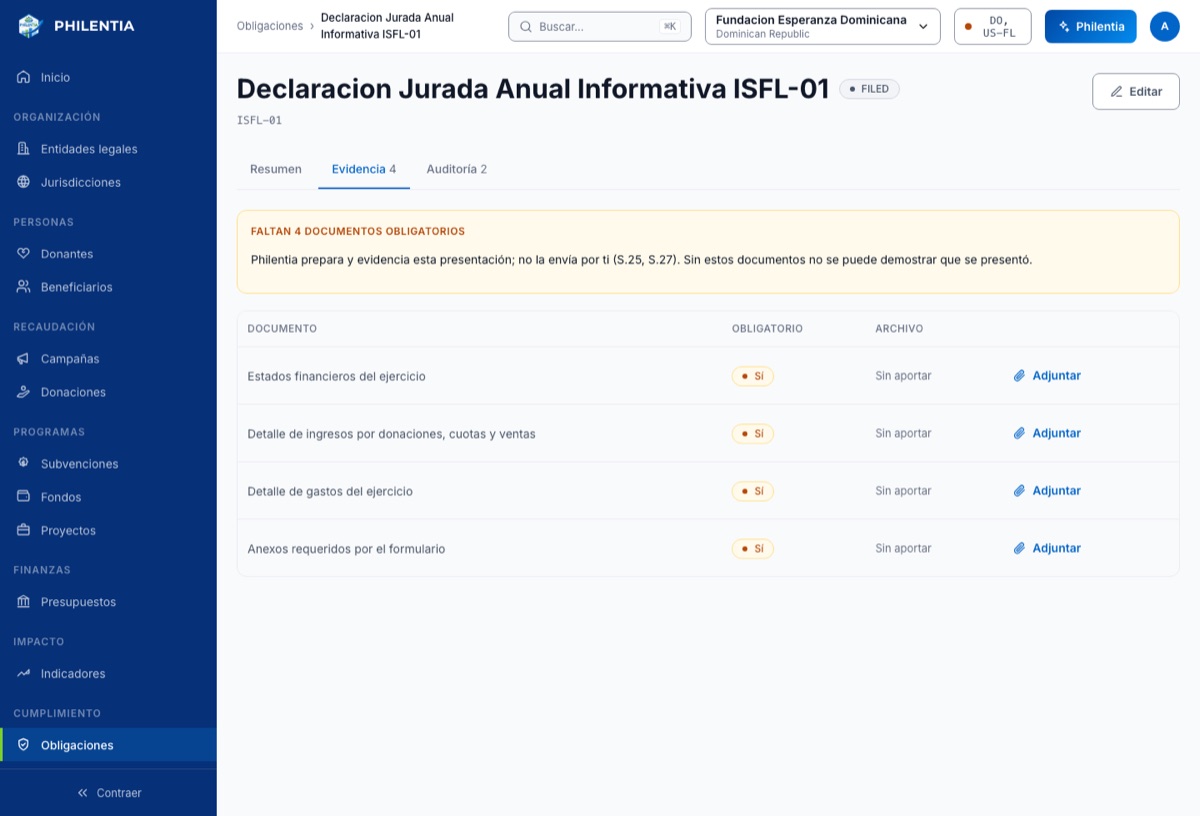
Task: Click paperclip icon for Detalle de gastos row
Action: [1019, 491]
